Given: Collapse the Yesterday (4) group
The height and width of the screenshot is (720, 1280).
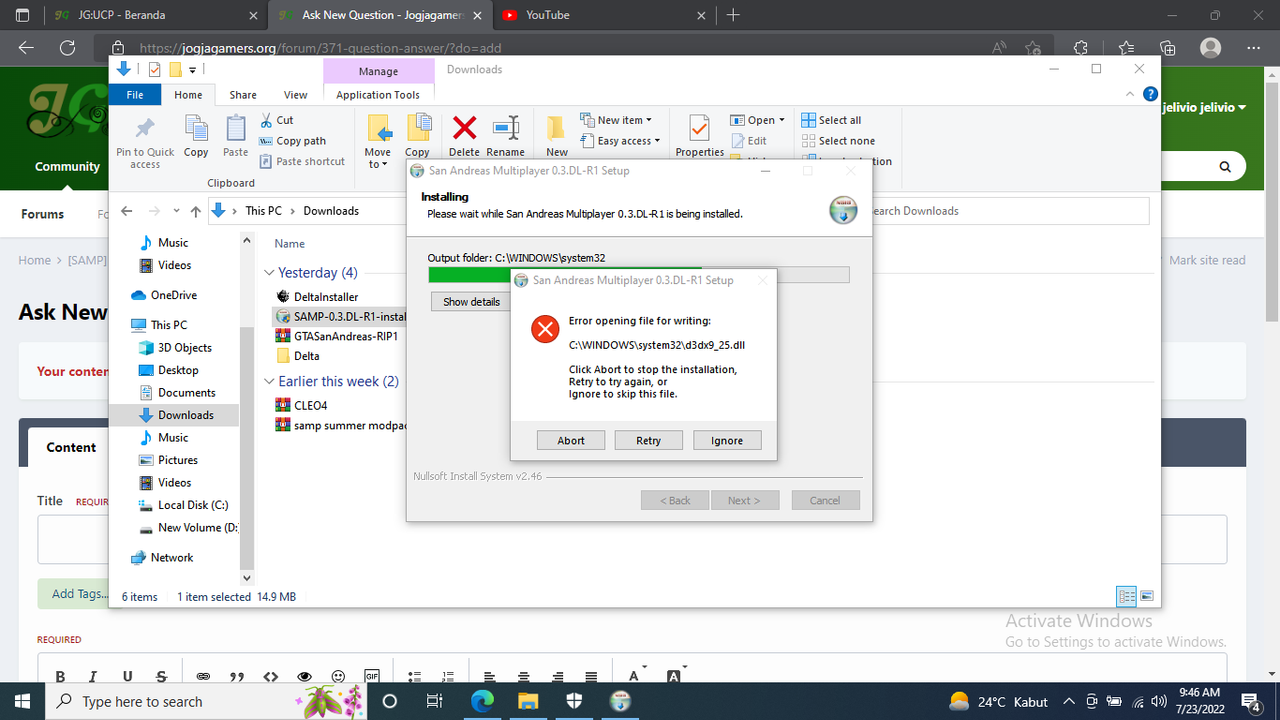Looking at the screenshot, I should (269, 273).
